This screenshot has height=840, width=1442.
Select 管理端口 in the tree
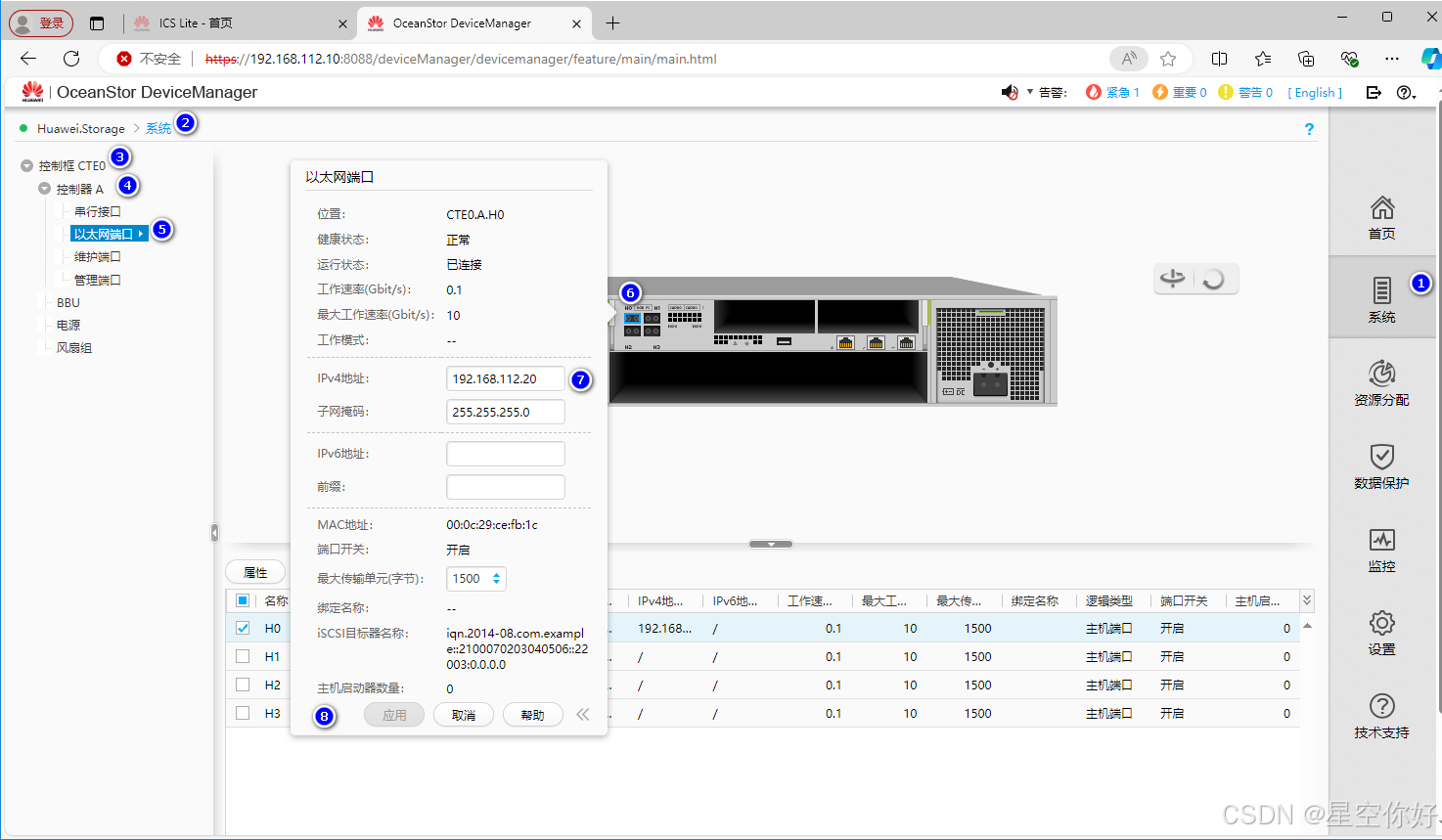98,280
